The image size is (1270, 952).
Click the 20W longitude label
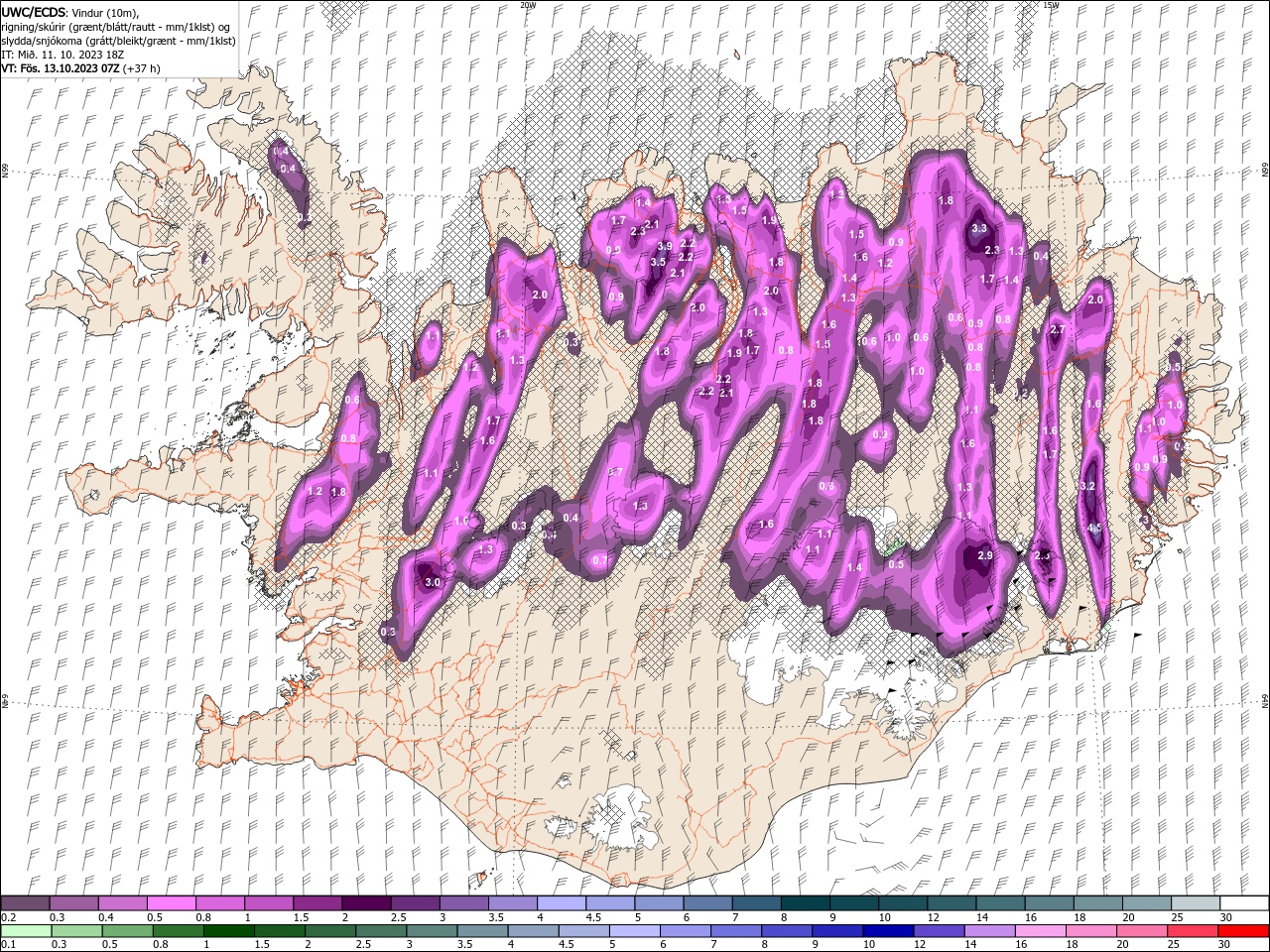(x=528, y=5)
